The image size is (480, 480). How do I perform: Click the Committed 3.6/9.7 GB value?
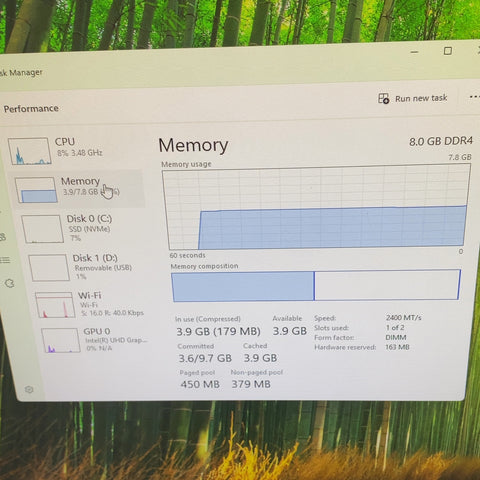(x=205, y=358)
